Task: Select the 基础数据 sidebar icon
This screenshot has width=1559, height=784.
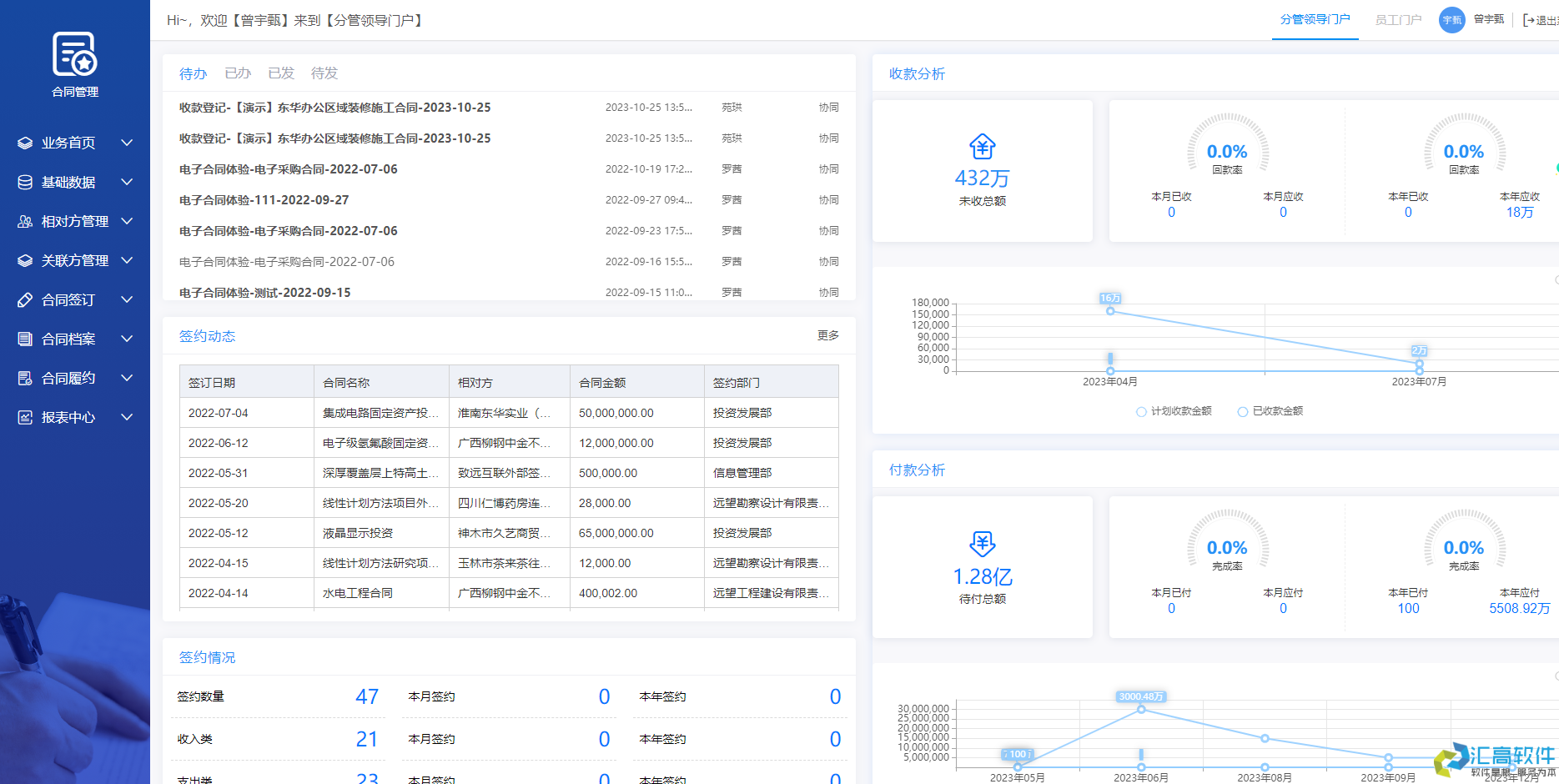Action: click(x=24, y=182)
